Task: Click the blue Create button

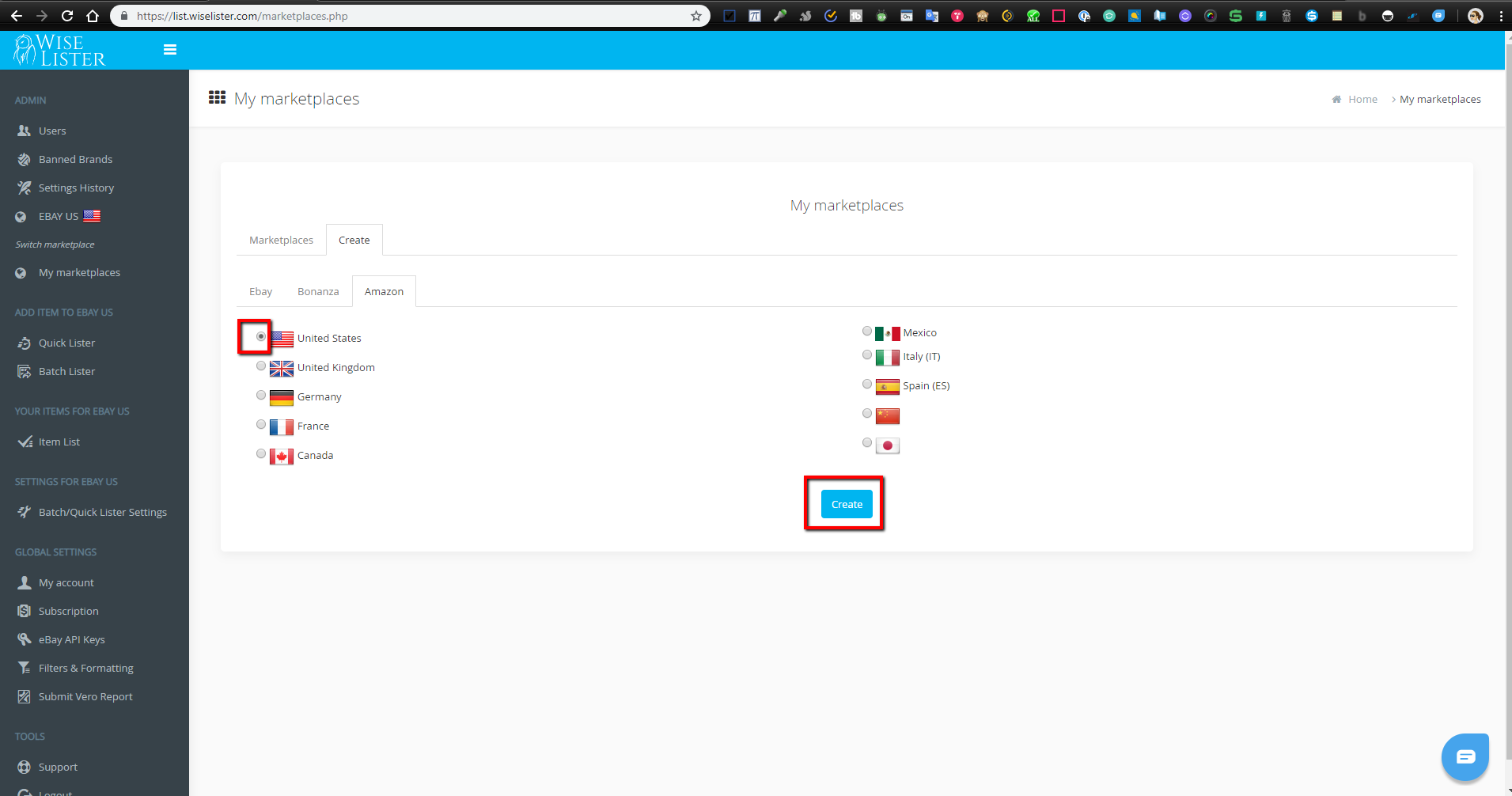Action: coord(847,504)
